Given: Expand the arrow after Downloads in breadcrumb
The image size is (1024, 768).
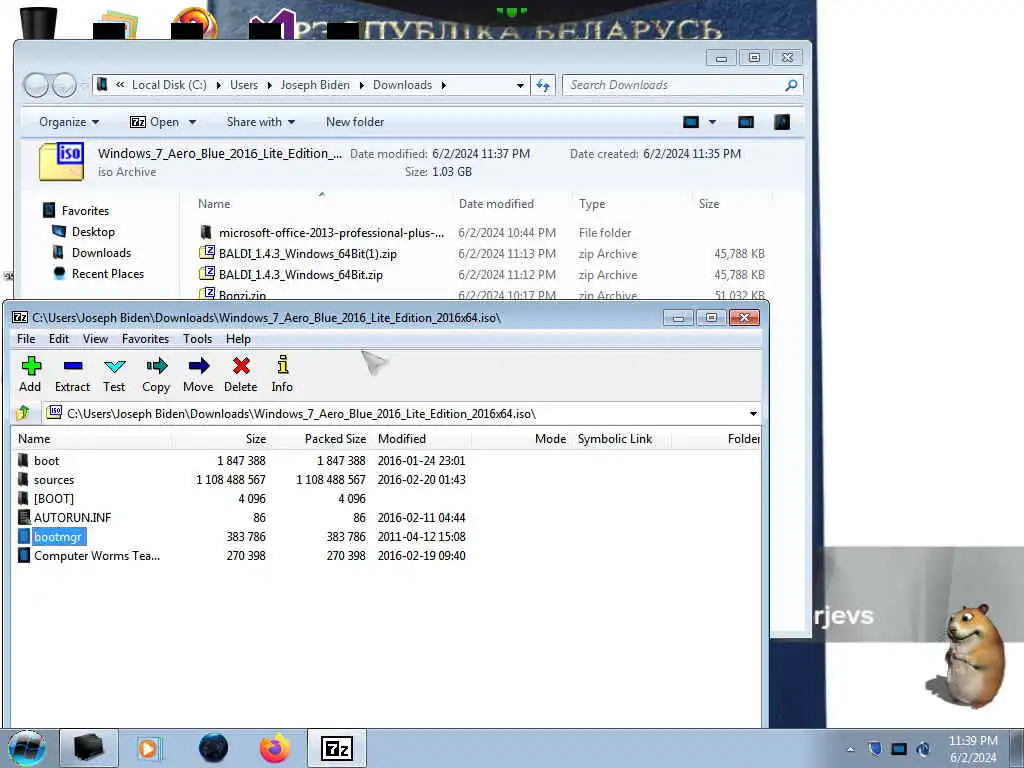Looking at the screenshot, I should coord(443,85).
